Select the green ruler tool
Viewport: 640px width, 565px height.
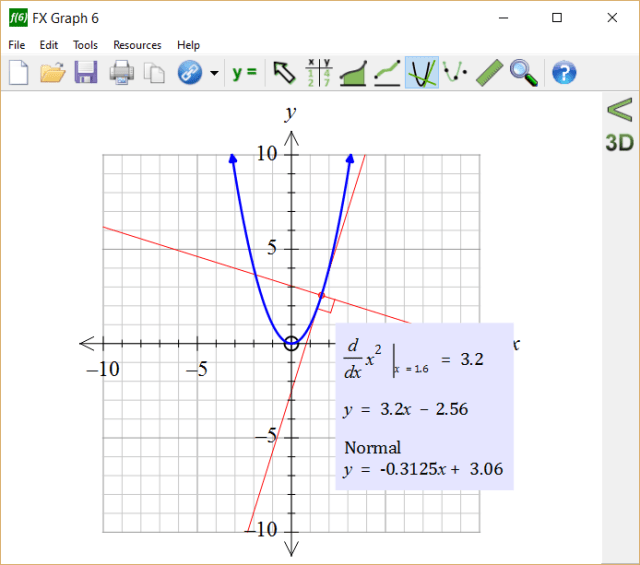coord(489,73)
